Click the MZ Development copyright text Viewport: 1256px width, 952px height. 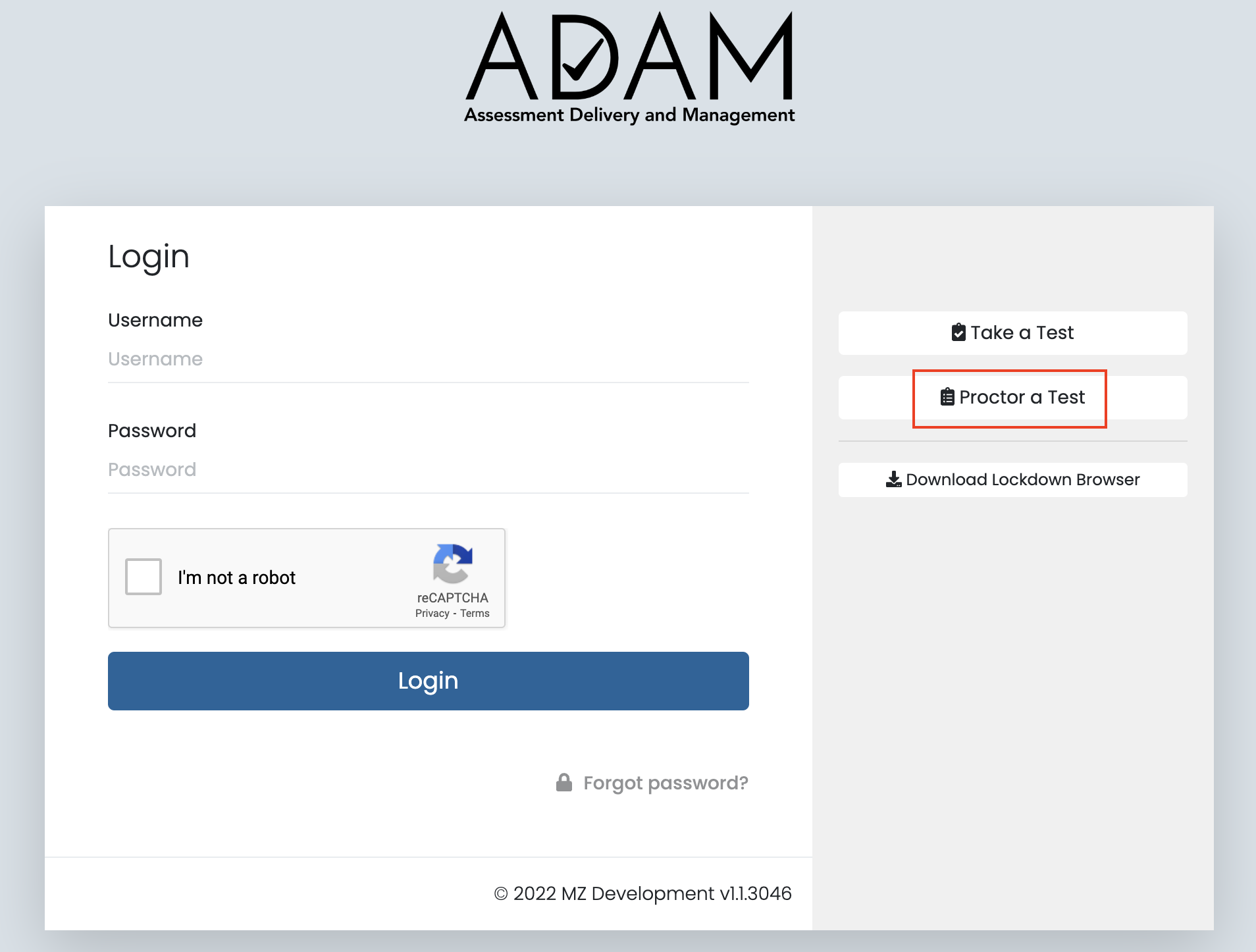642,893
